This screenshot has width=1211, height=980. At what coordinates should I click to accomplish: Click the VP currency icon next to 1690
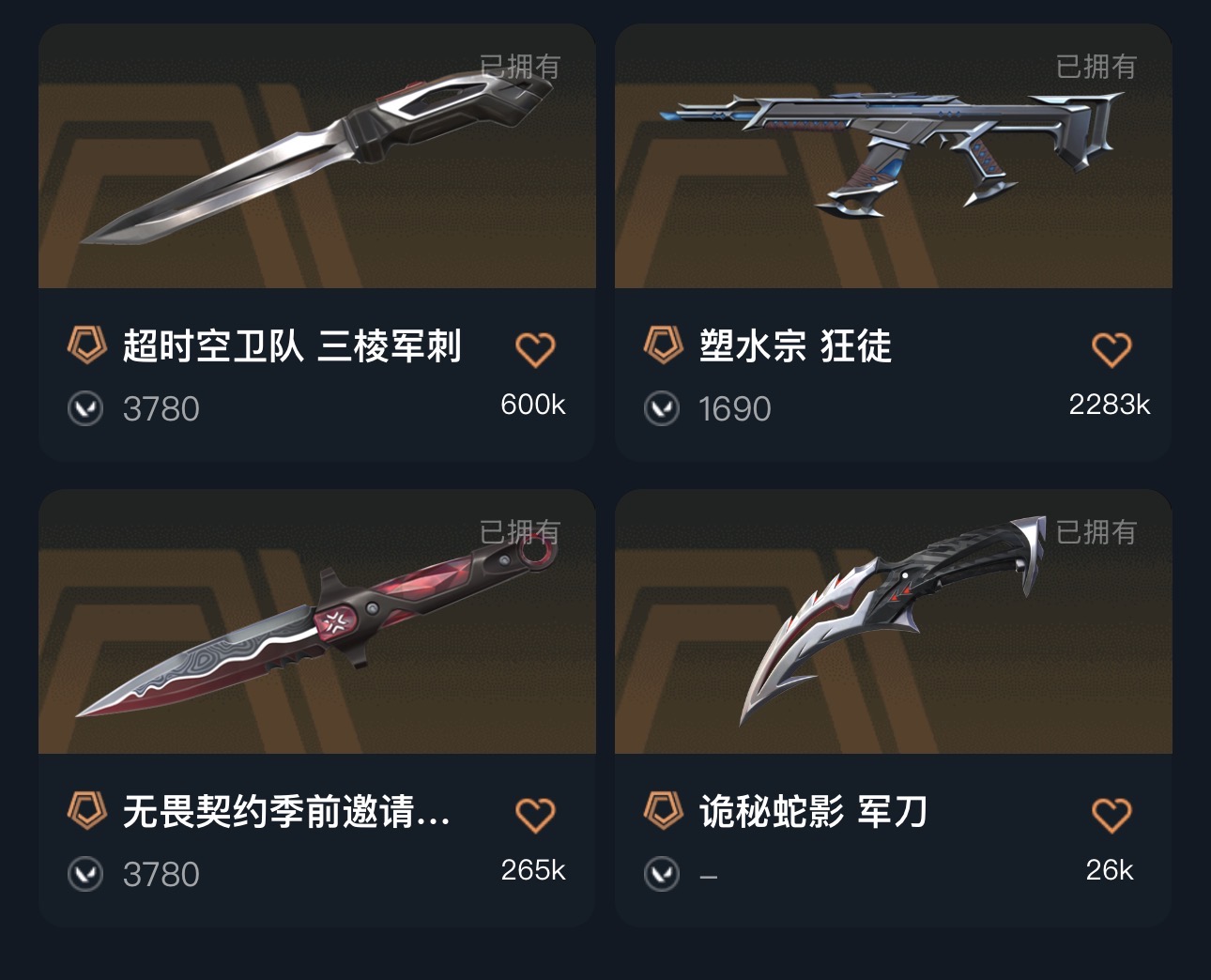click(662, 408)
